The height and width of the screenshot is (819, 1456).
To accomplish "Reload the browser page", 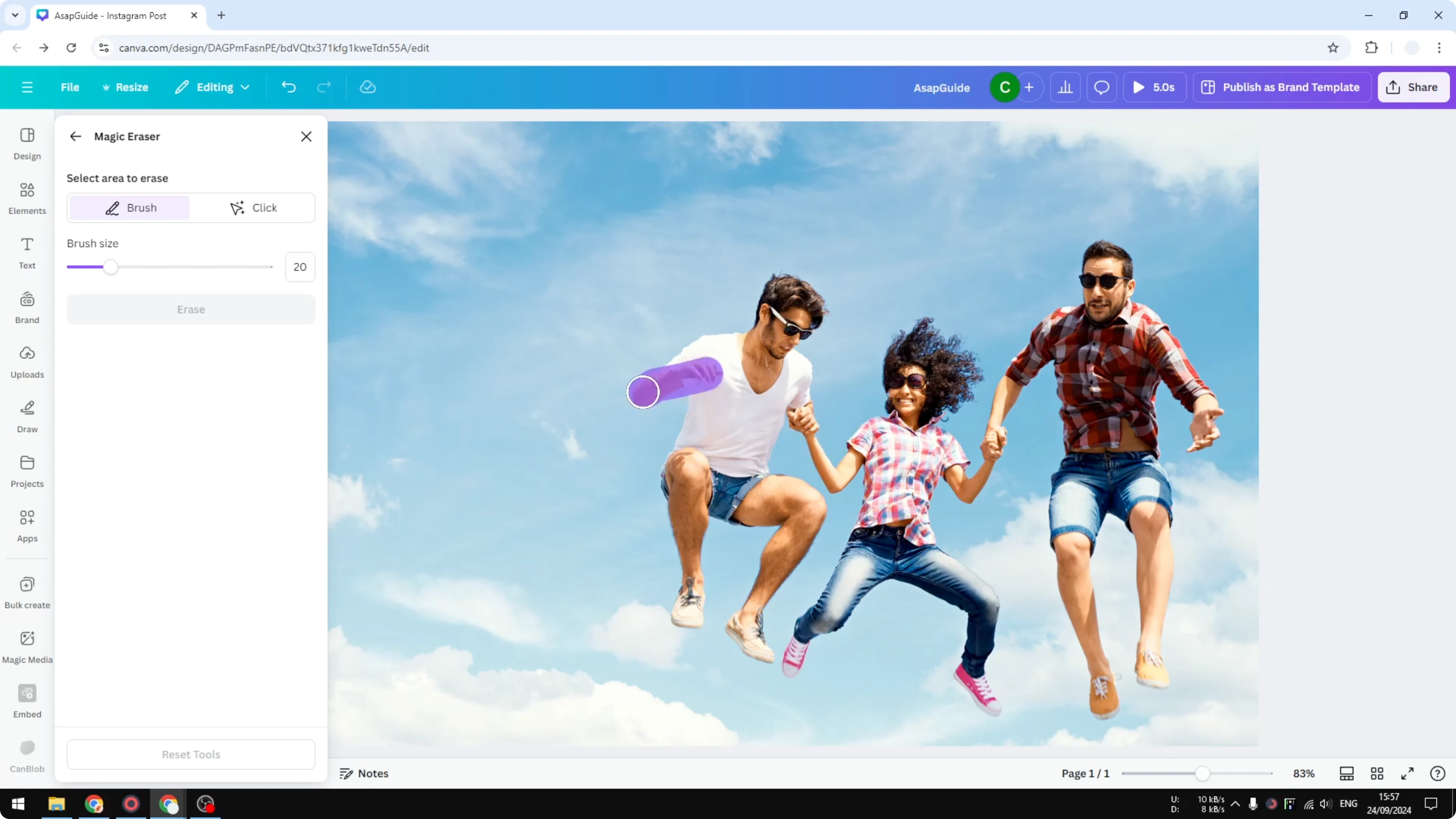I will (x=71, y=48).
